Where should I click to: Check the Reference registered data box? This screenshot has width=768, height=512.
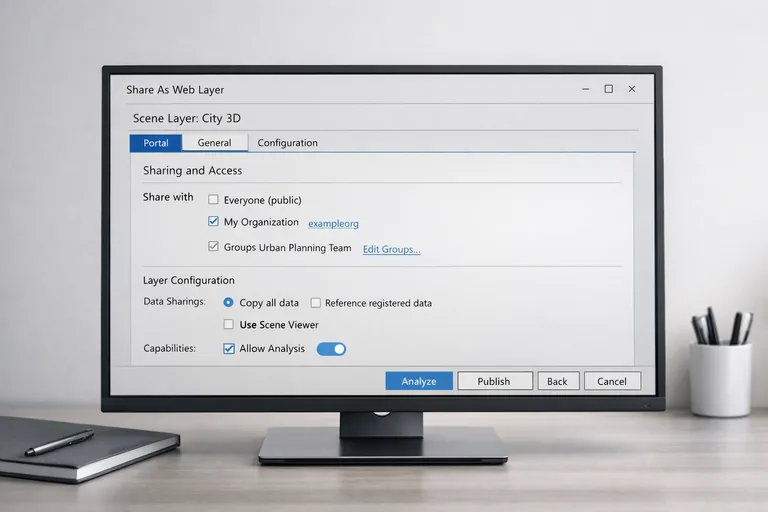(315, 303)
